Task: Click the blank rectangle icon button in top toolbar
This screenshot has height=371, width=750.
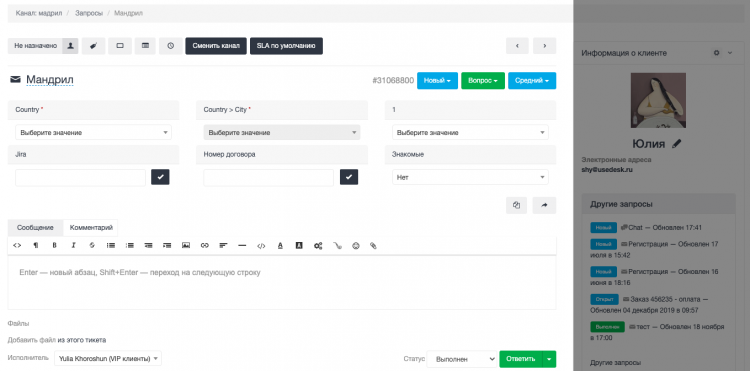Action: 120,46
